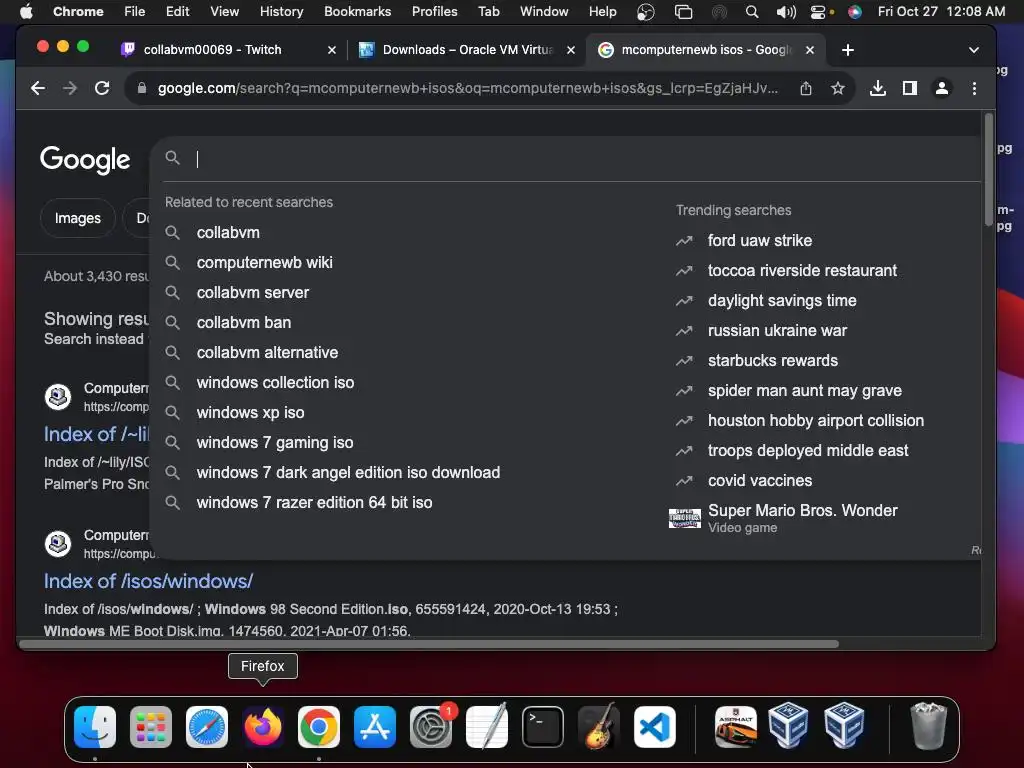This screenshot has height=768, width=1024.
Task: Click the Chrome address bar URL
Action: click(x=468, y=88)
